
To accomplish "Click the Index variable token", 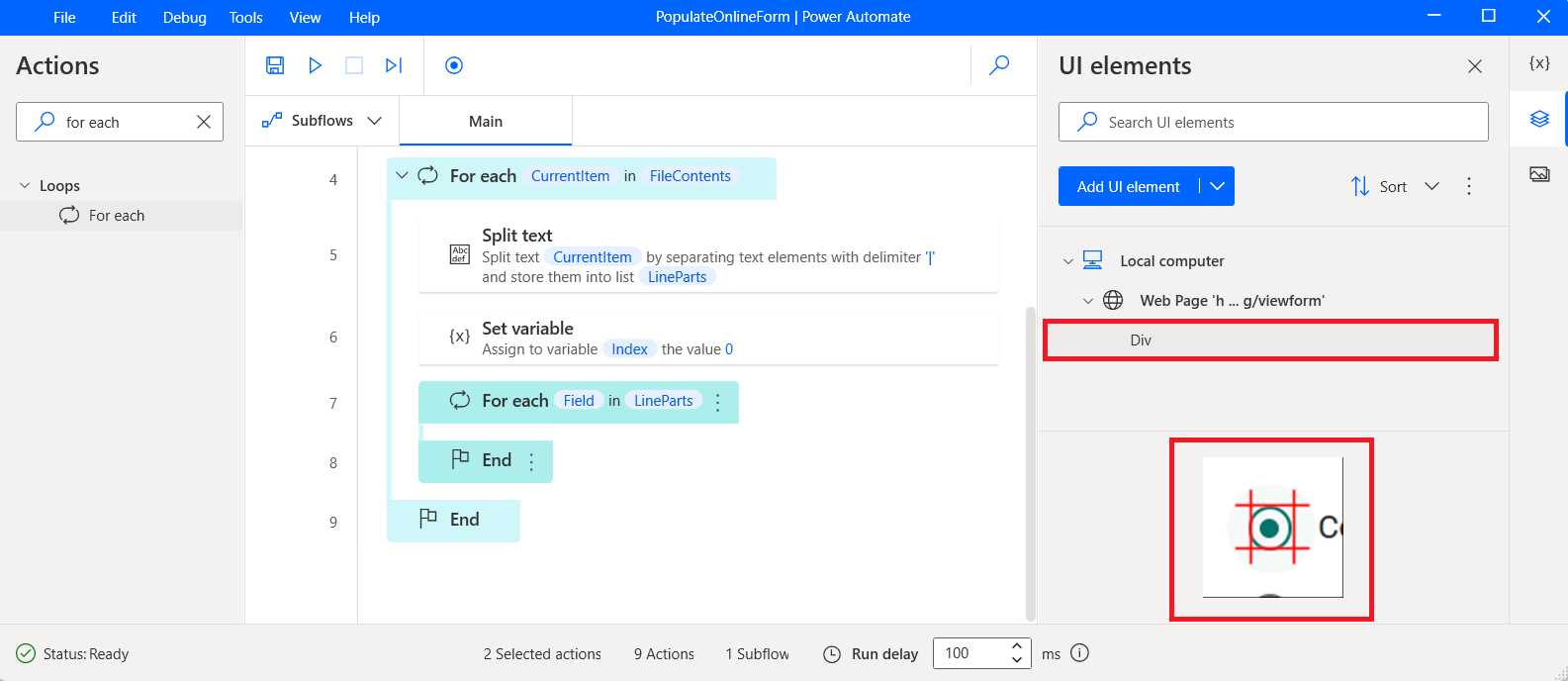I will coord(629,349).
